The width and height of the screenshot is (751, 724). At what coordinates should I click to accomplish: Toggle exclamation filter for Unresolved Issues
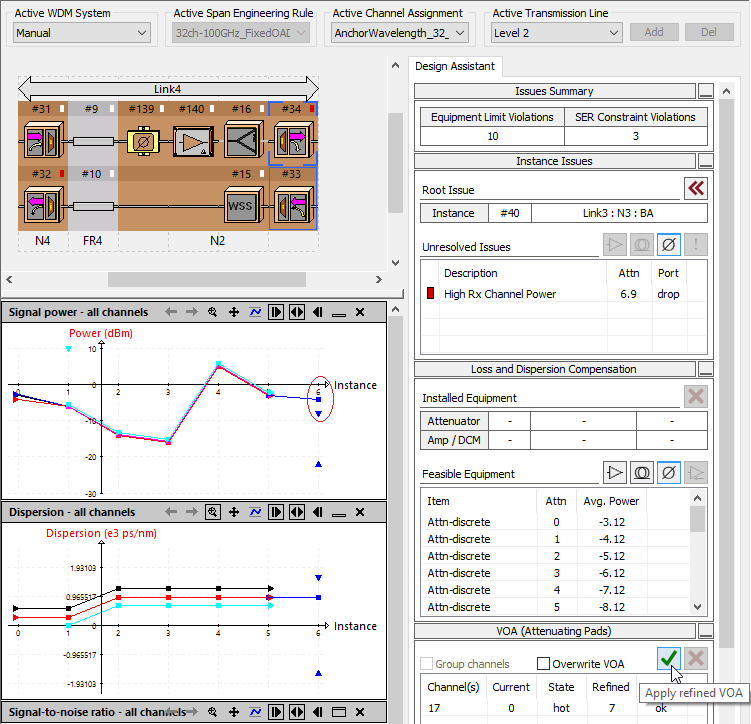click(695, 245)
